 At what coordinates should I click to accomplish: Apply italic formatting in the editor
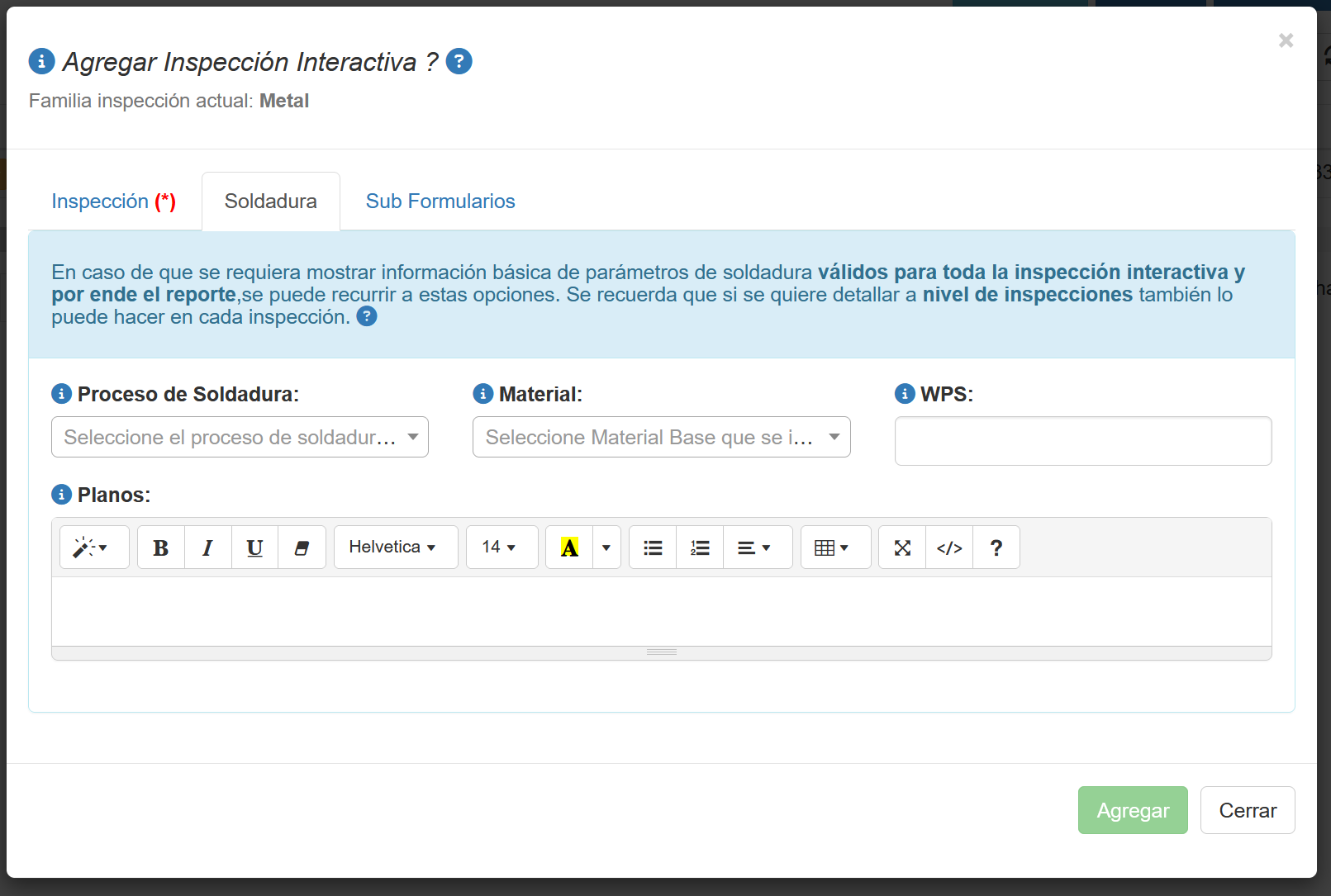coord(208,548)
